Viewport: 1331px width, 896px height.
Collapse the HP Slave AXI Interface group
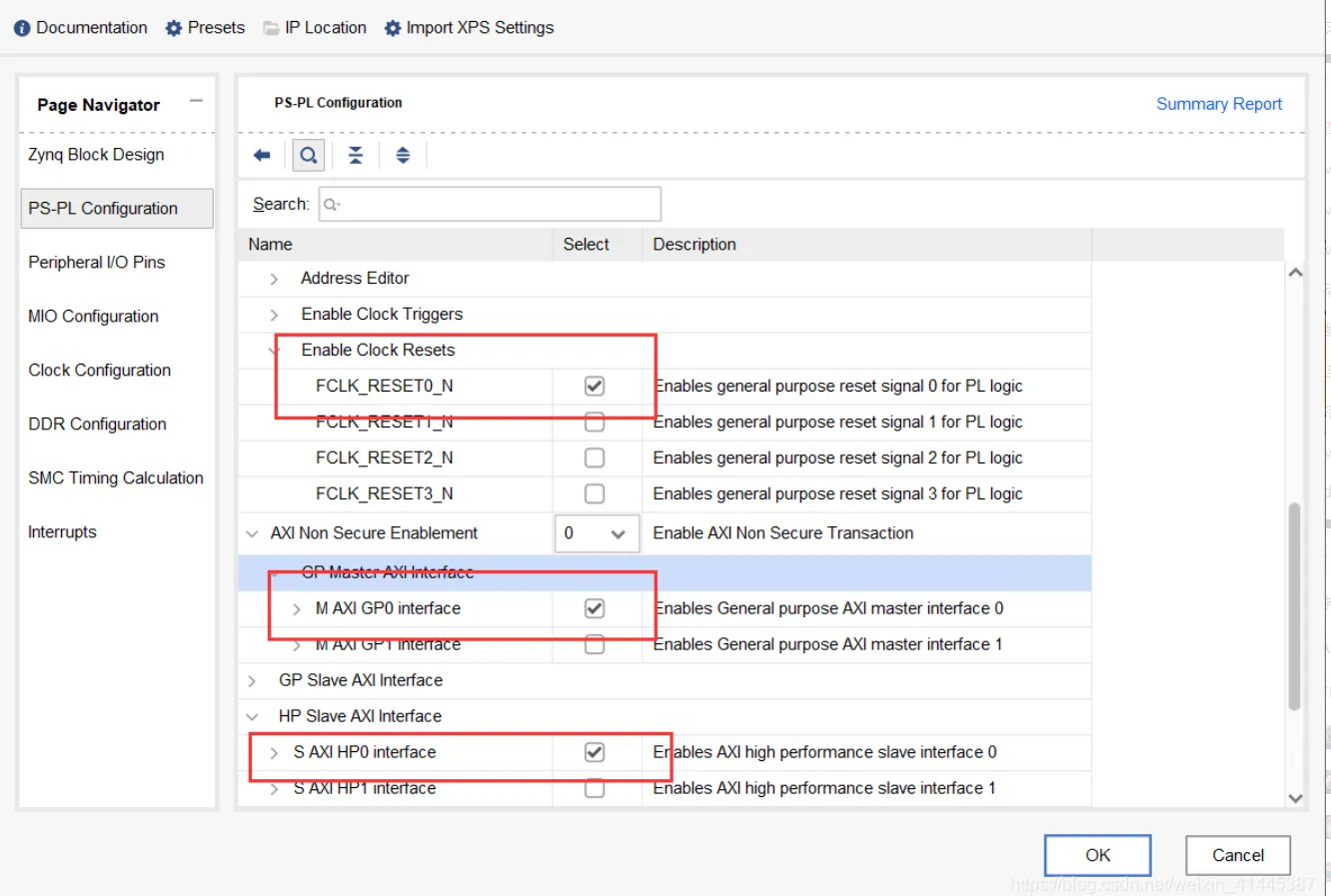pyautogui.click(x=252, y=716)
